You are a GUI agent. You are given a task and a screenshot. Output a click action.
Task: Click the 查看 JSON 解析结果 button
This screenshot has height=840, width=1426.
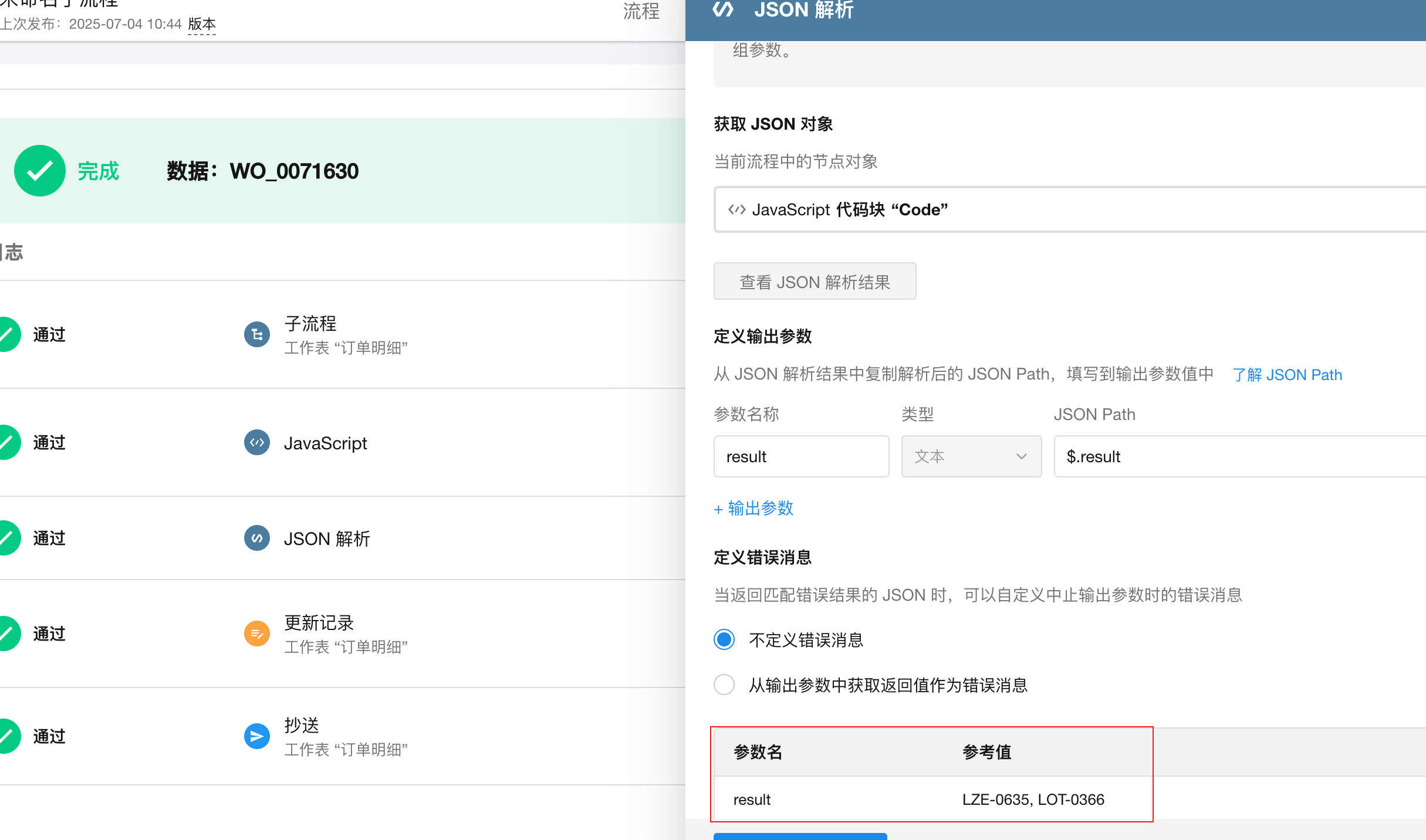coord(814,282)
